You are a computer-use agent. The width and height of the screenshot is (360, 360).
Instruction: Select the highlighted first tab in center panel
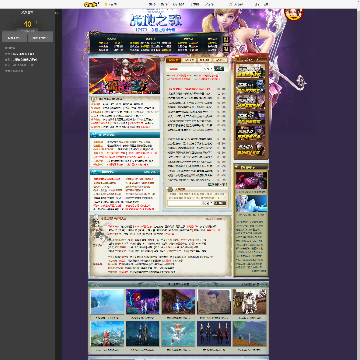tap(173, 60)
